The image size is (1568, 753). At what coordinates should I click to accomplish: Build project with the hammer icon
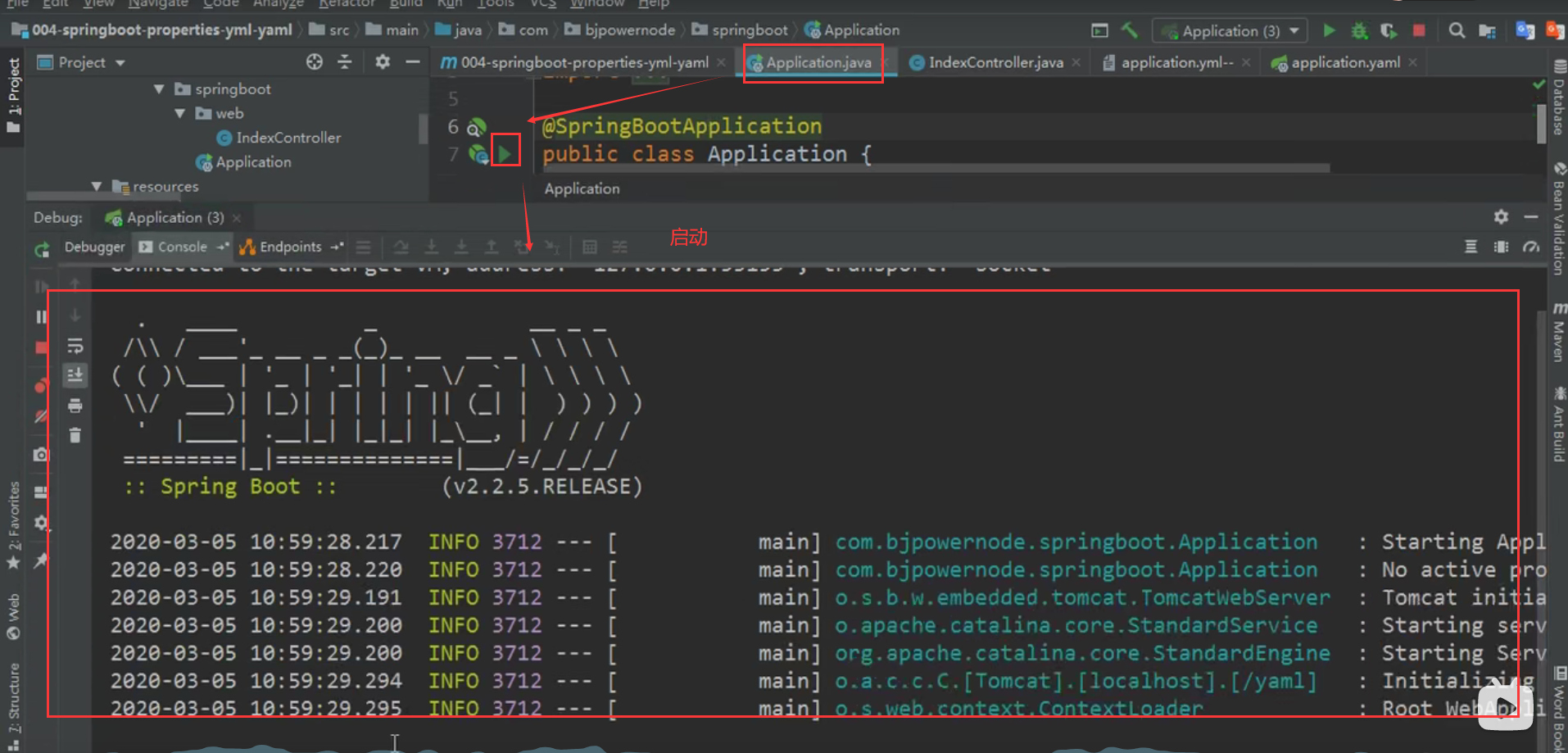(1130, 31)
